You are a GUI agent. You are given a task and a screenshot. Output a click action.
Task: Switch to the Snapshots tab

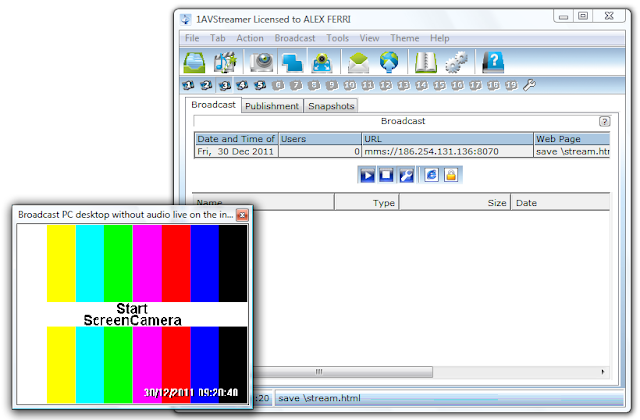(331, 106)
